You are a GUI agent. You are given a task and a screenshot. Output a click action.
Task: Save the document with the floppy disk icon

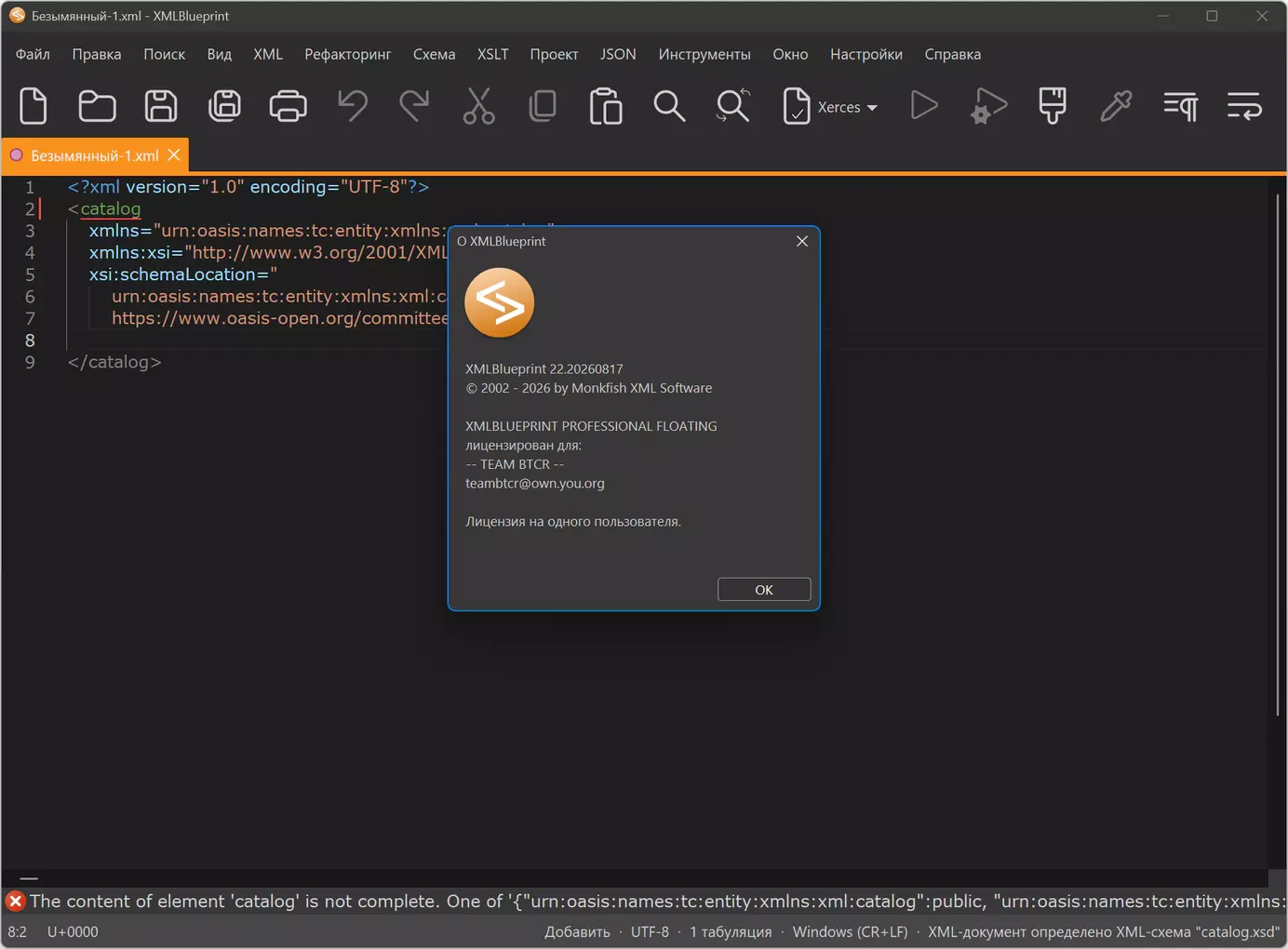click(x=161, y=106)
